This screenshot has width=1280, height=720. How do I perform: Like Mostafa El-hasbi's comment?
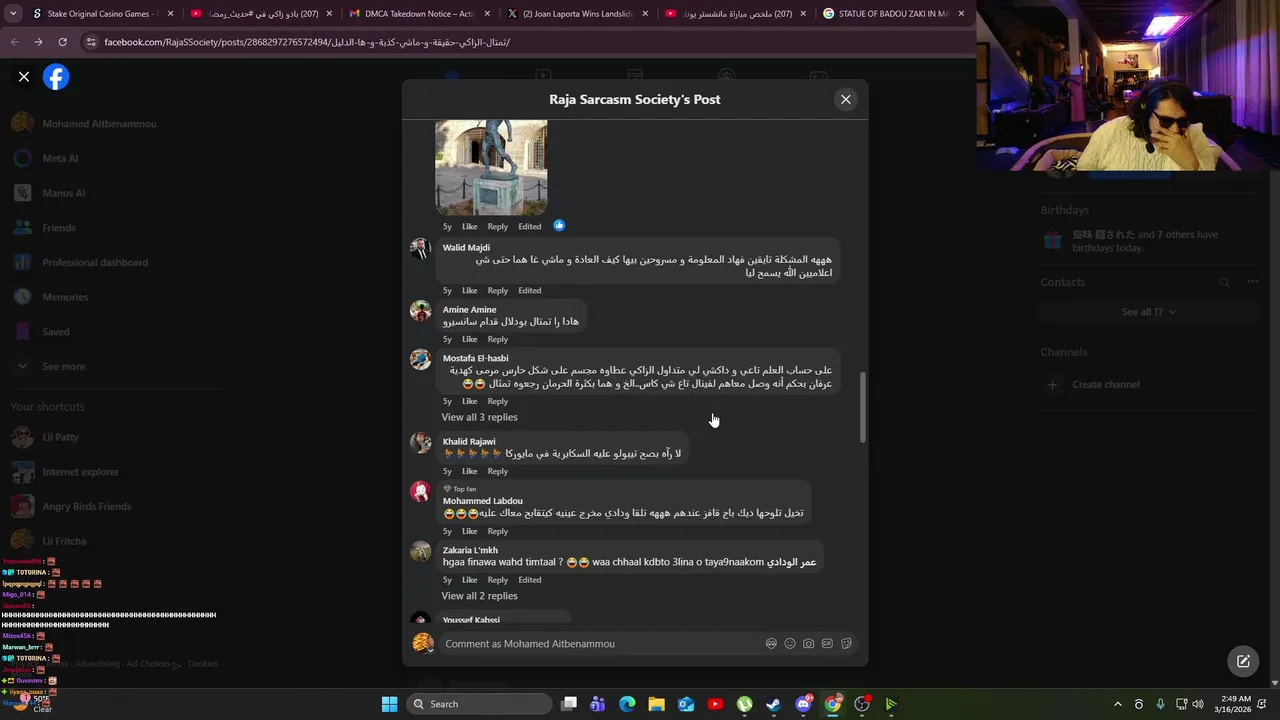point(469,401)
